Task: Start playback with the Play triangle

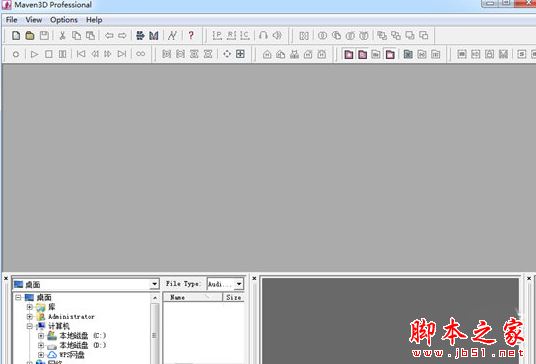Action: (x=34, y=54)
